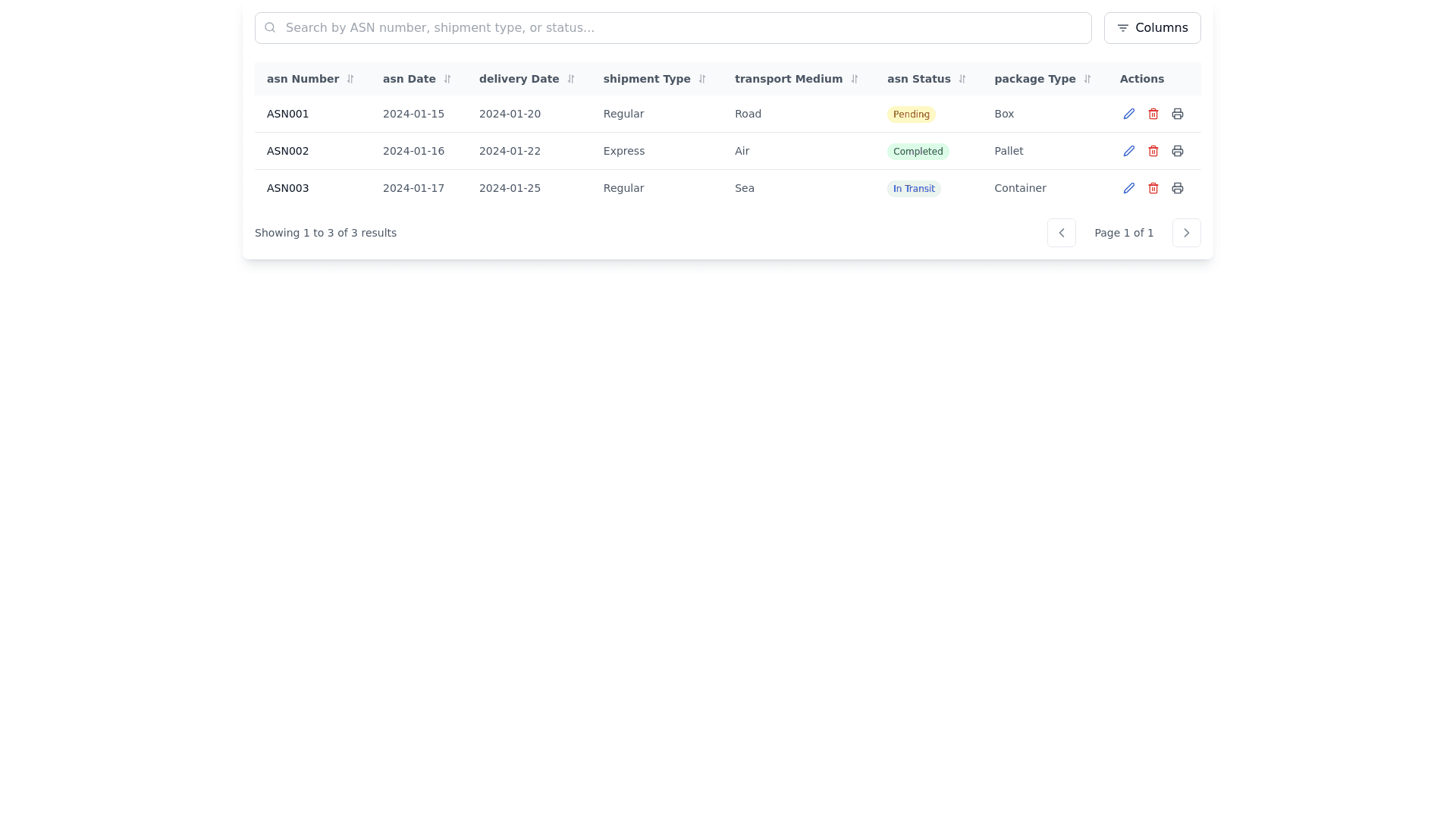Go to the next page
Viewport: 1456px width, 819px height.
coord(1186,233)
